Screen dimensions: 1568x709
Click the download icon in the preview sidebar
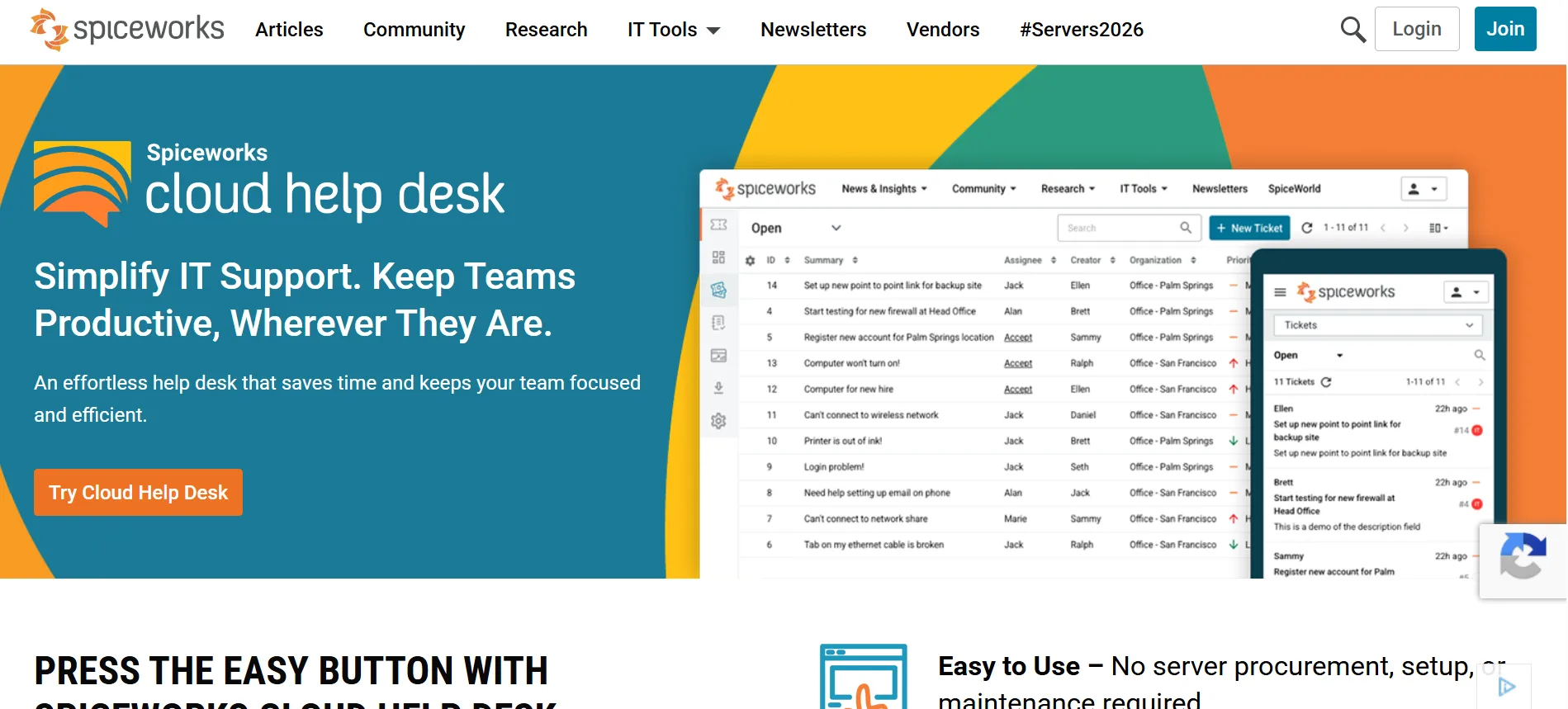coord(718,388)
